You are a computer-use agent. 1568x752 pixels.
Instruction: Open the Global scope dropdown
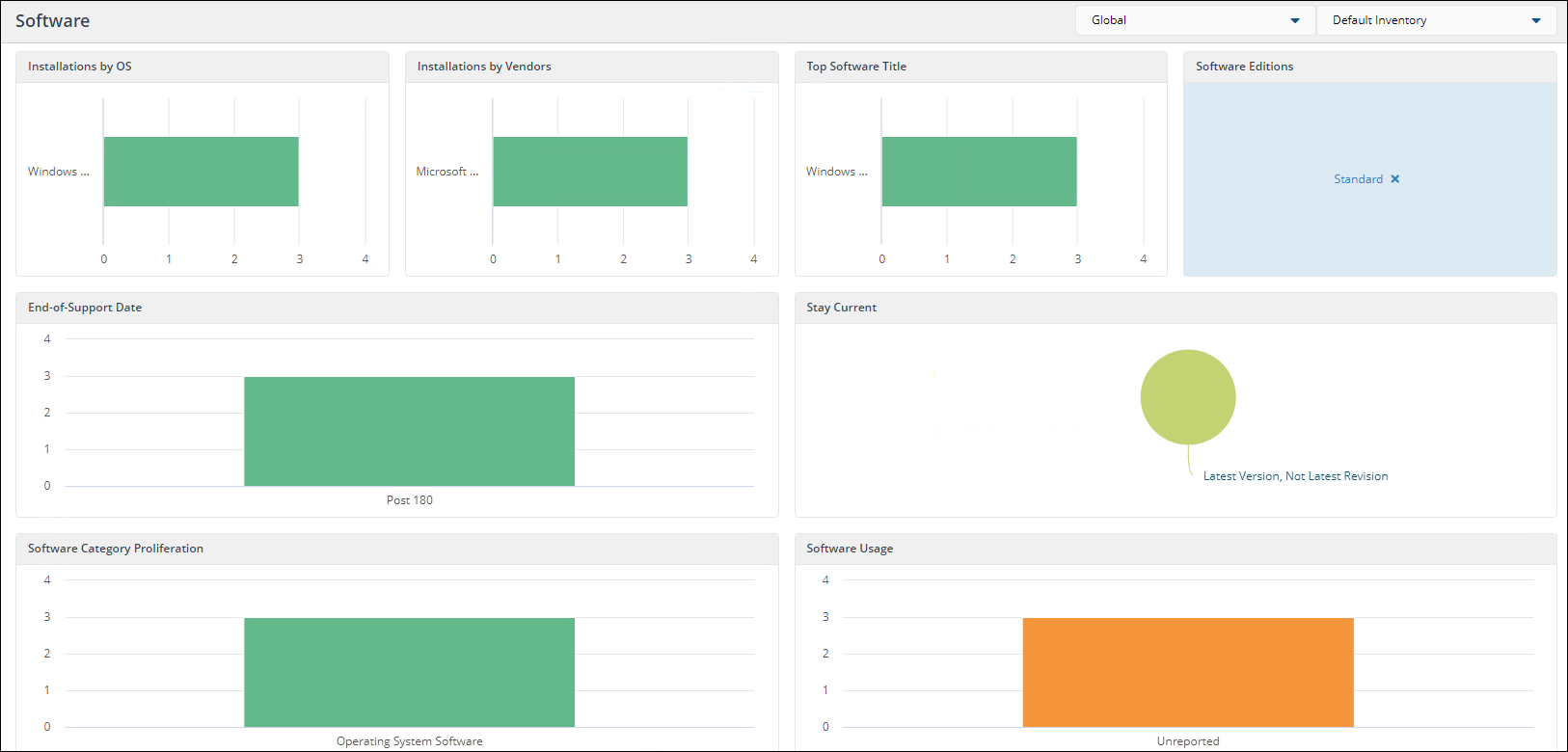point(1195,20)
